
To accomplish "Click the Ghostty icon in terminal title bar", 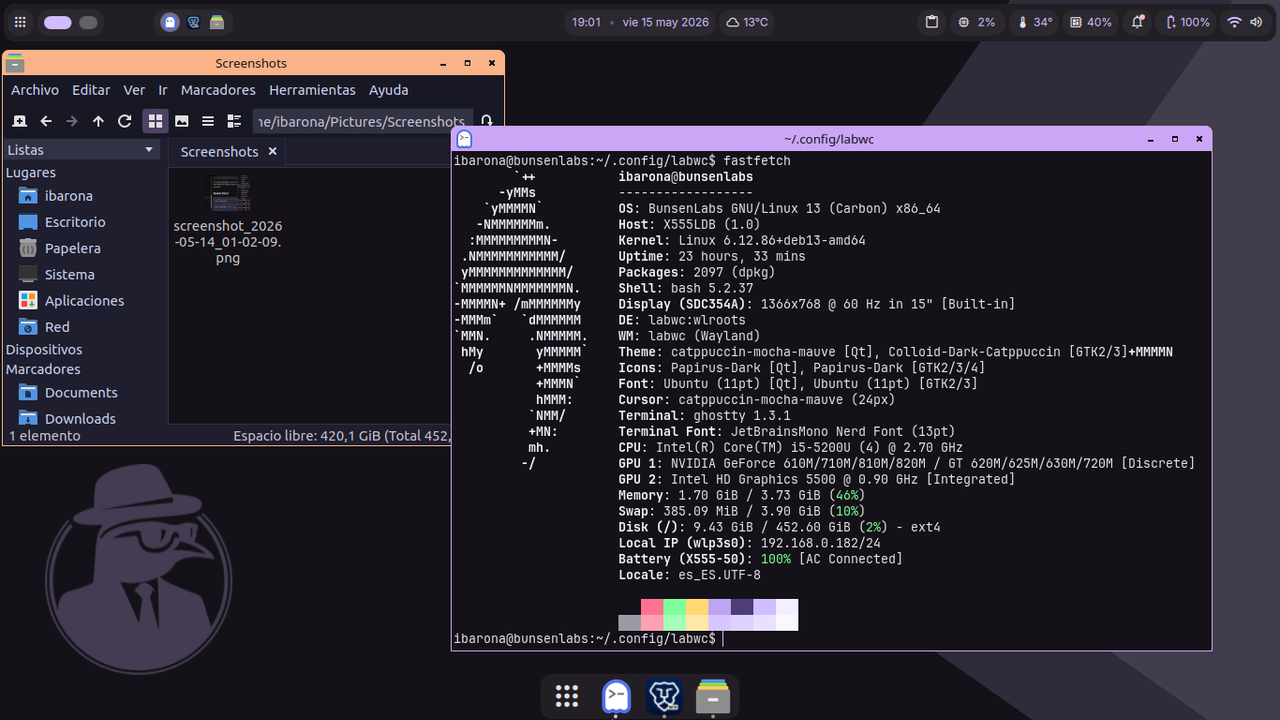I will pyautogui.click(x=464, y=139).
